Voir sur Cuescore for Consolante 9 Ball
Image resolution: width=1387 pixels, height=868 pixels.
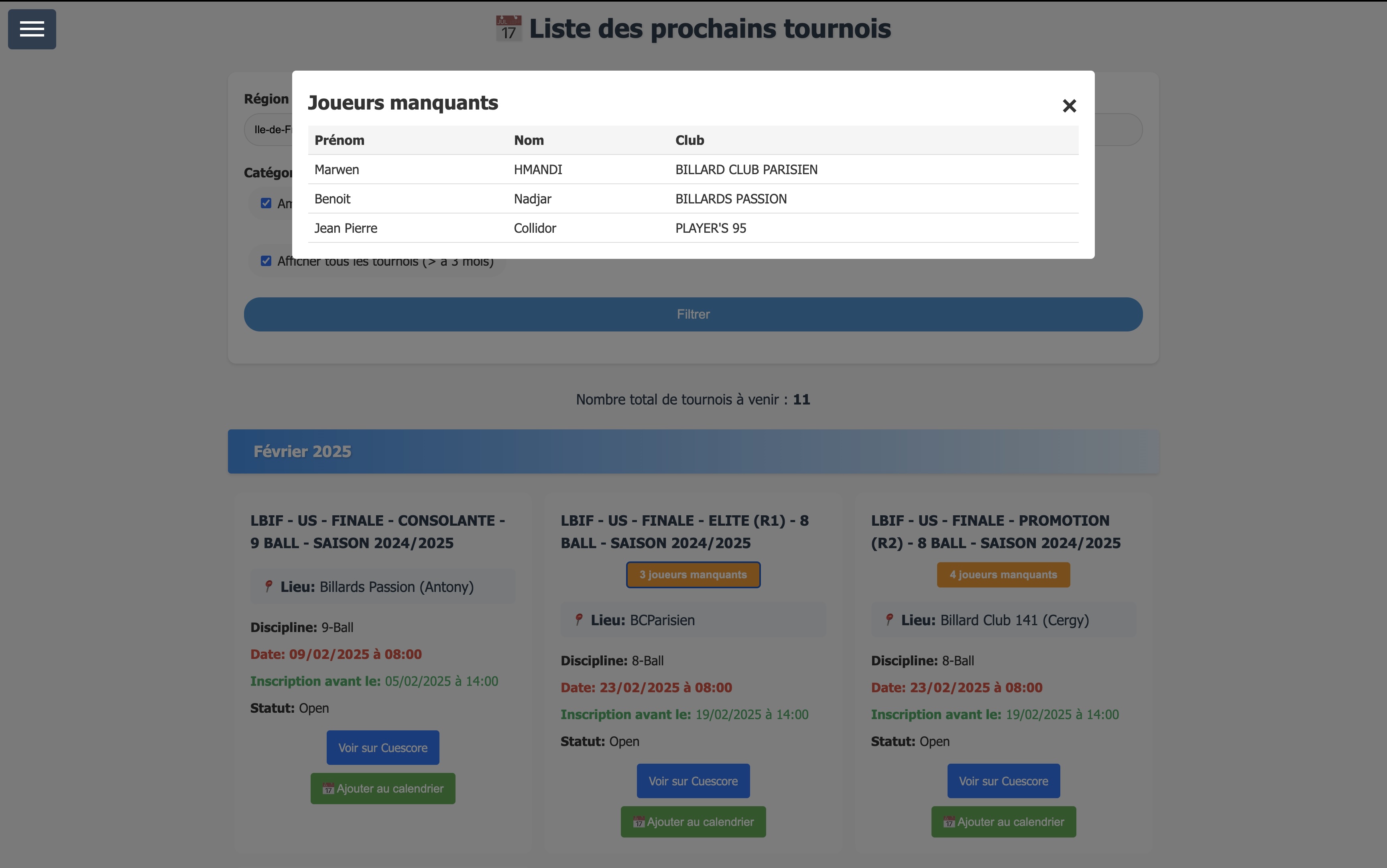point(382,748)
